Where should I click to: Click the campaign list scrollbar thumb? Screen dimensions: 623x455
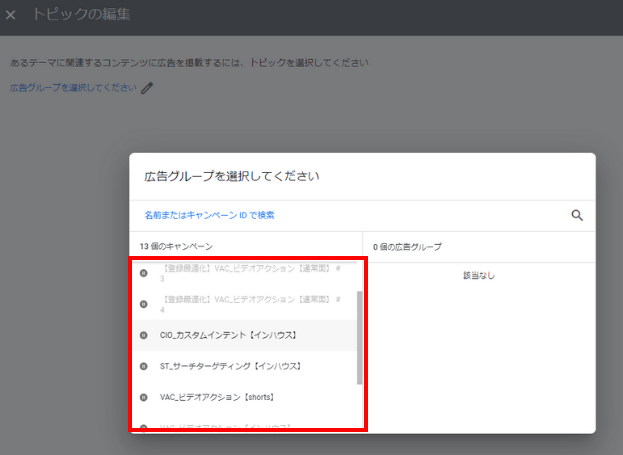(359, 338)
